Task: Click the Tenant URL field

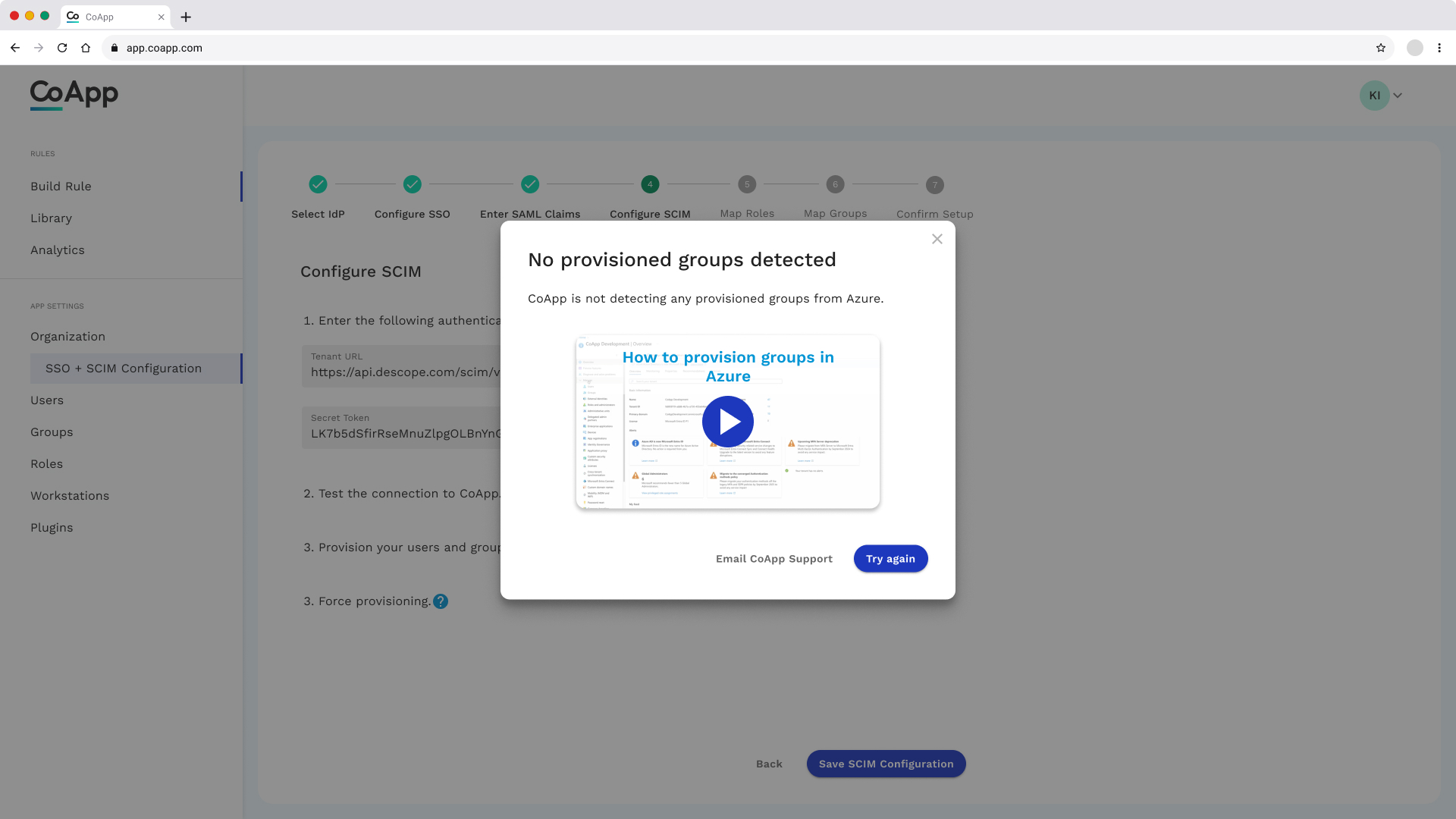Action: tap(401, 366)
